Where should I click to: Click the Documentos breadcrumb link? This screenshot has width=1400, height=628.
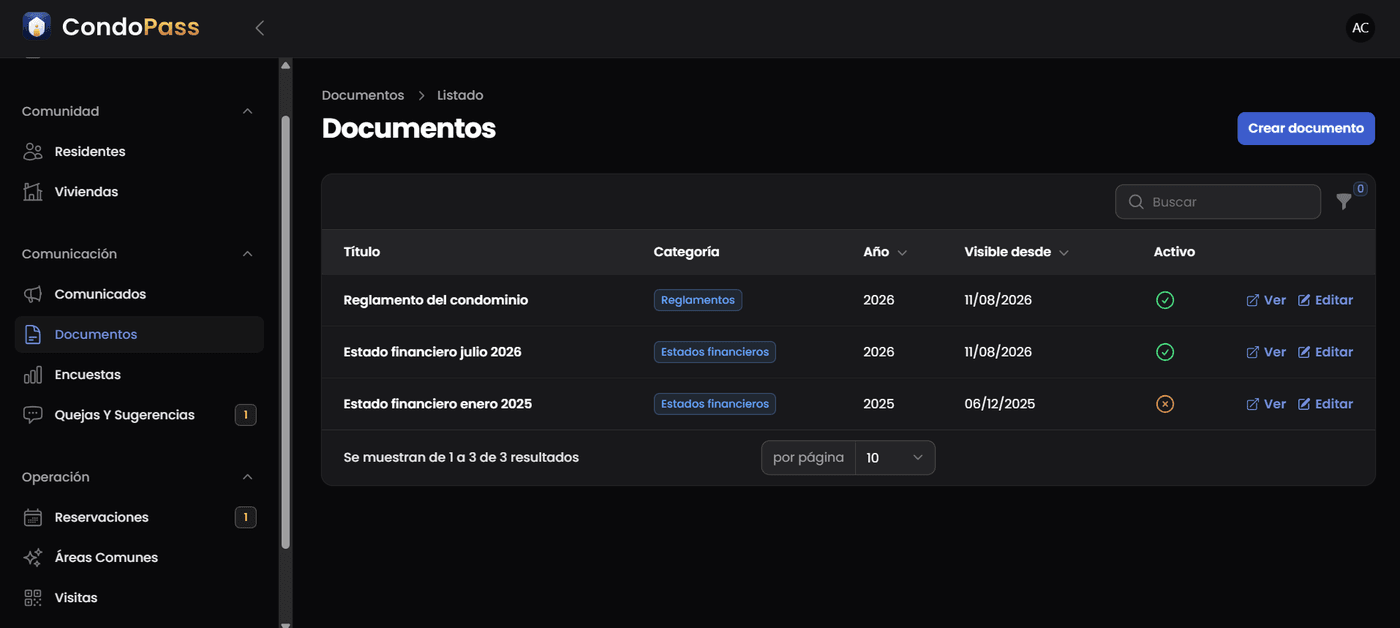click(x=363, y=95)
